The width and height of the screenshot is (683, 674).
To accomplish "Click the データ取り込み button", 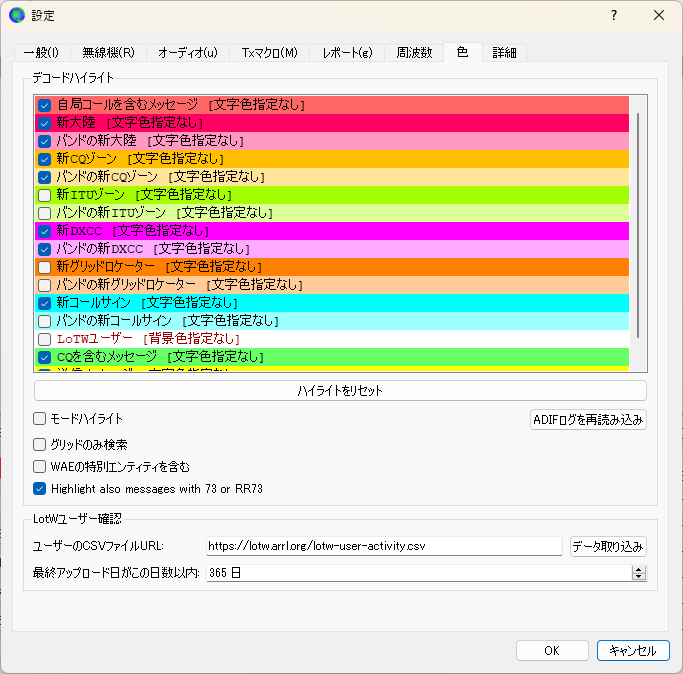I will pyautogui.click(x=608, y=546).
